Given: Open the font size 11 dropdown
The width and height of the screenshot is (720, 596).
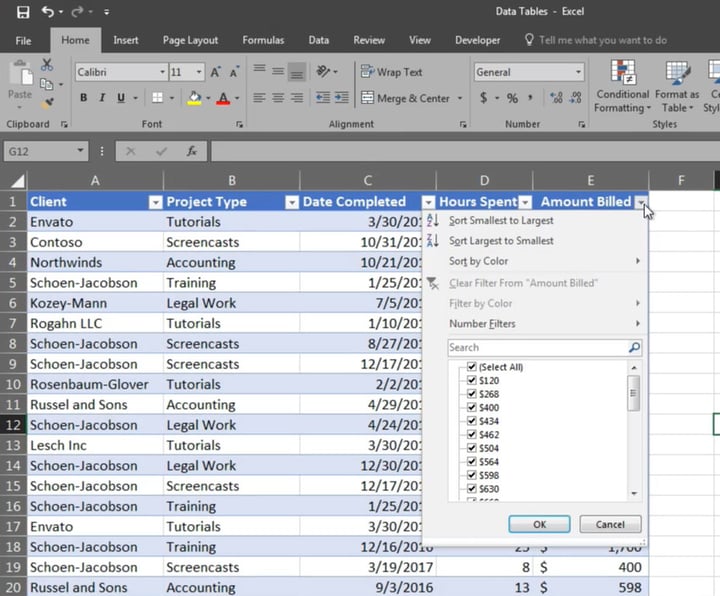Looking at the screenshot, I should [x=199, y=72].
